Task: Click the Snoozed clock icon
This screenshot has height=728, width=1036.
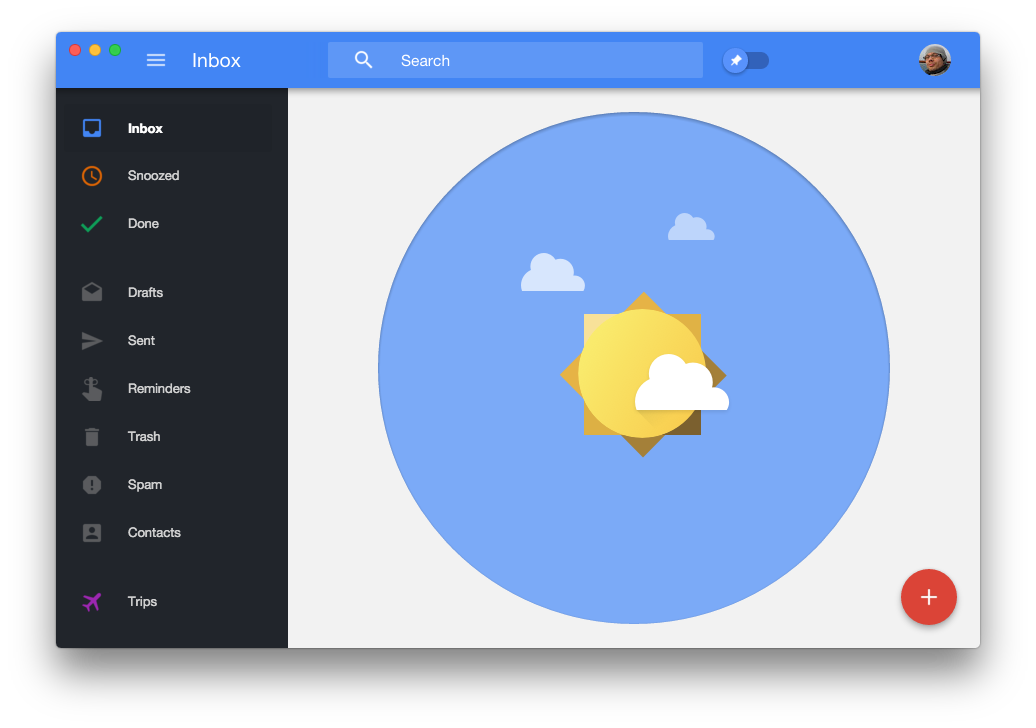Action: coord(92,176)
